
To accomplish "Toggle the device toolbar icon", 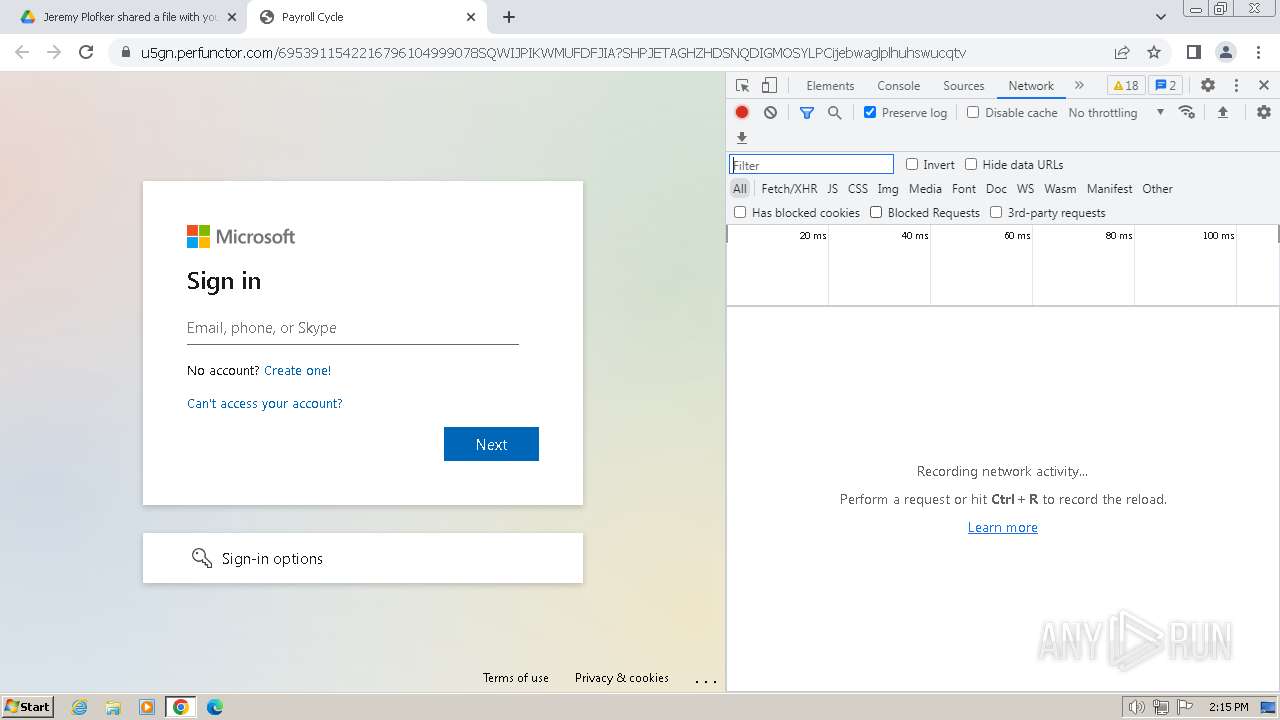I will (769, 86).
